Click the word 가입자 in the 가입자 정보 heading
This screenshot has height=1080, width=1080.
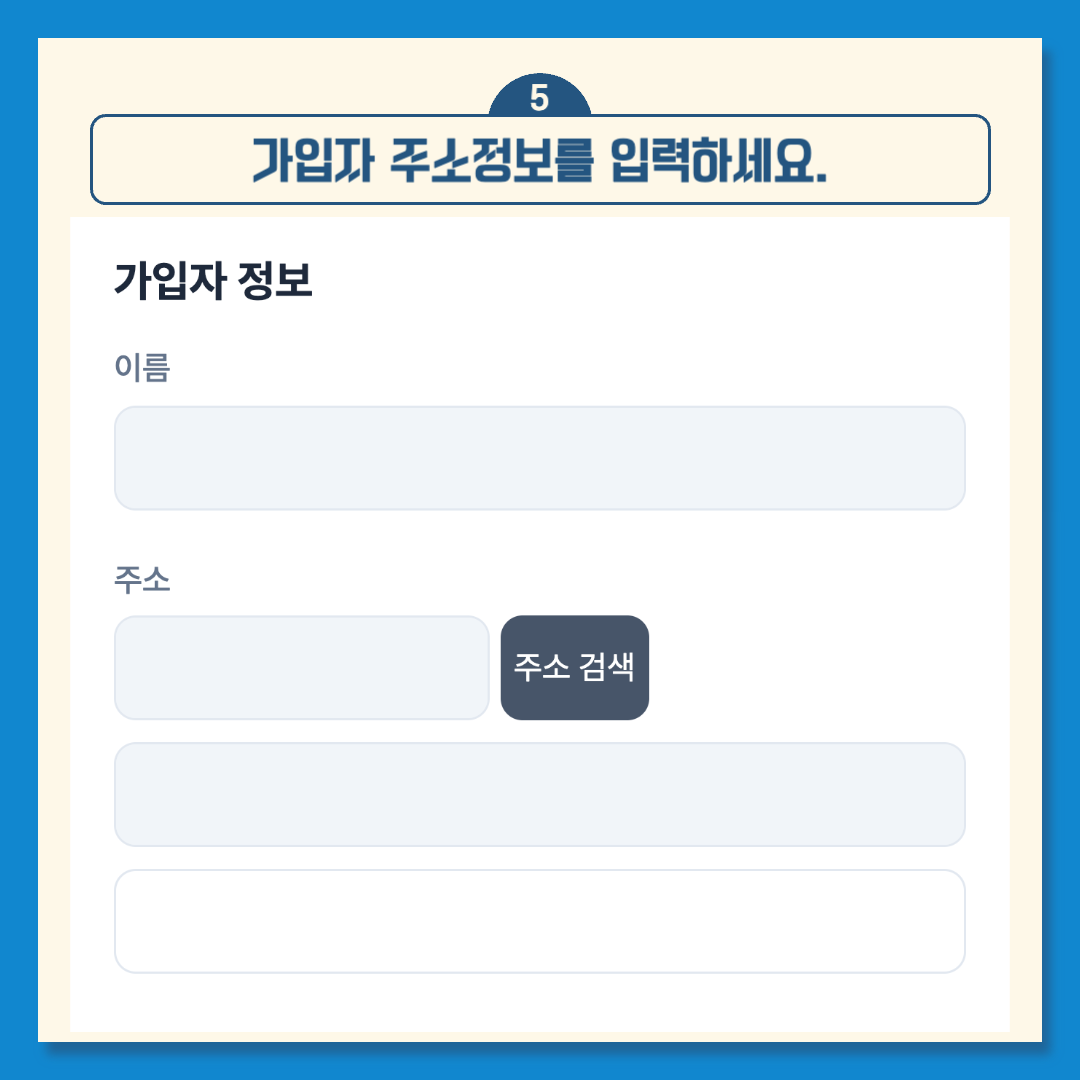pos(170,282)
